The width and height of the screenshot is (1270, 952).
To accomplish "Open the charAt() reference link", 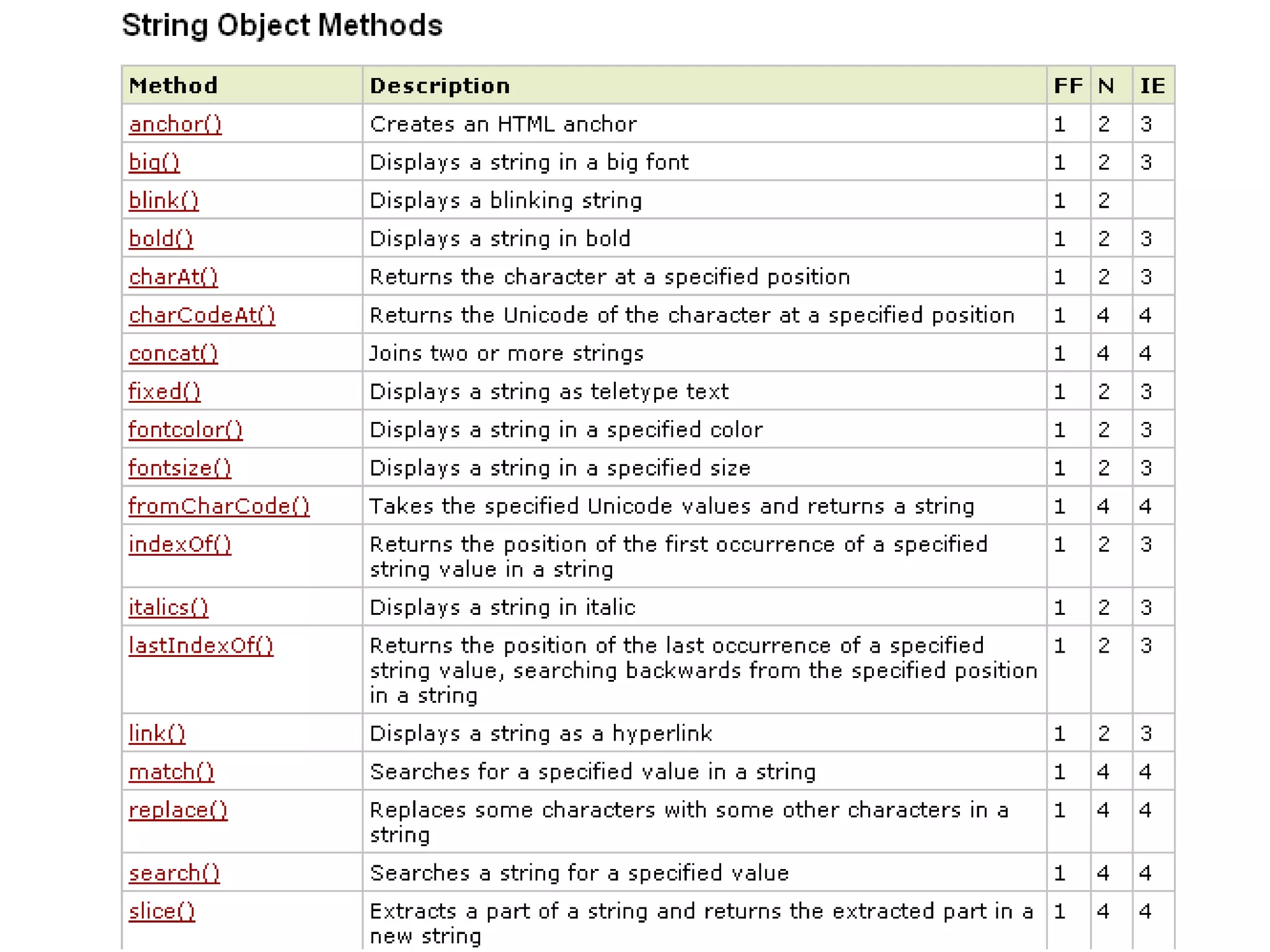I will tap(173, 278).
